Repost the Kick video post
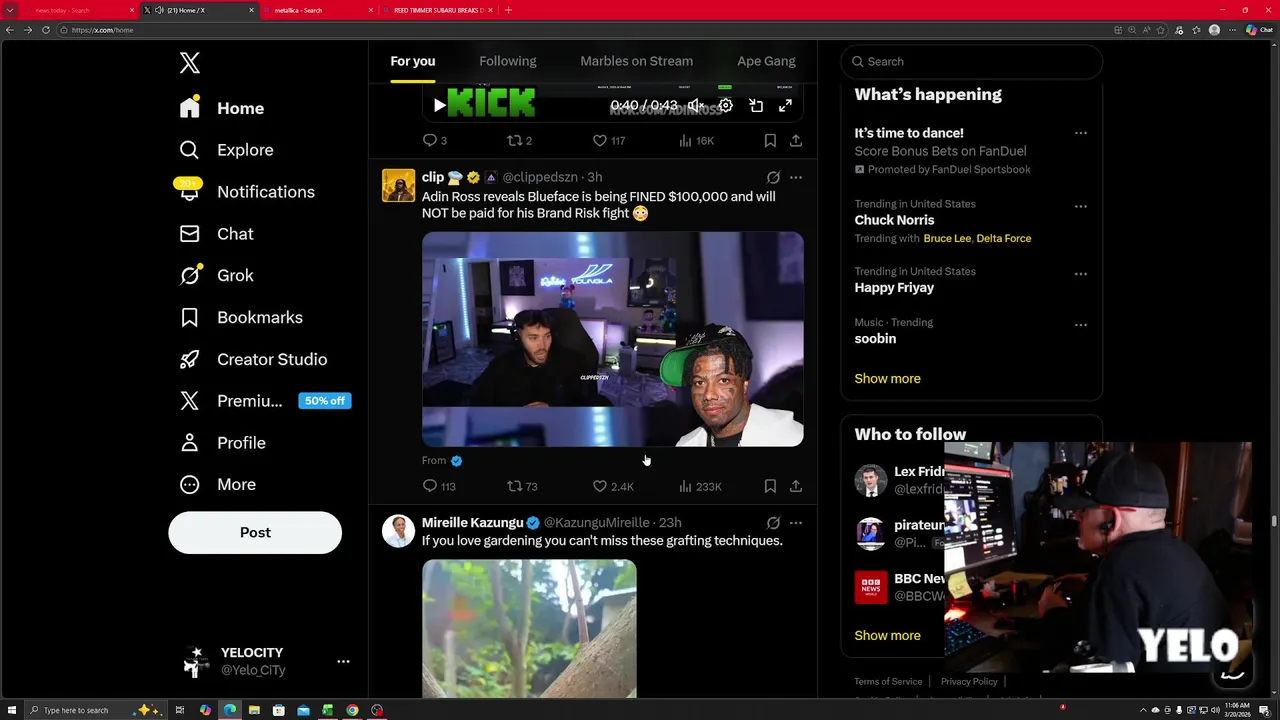1280x720 pixels. 520,141
